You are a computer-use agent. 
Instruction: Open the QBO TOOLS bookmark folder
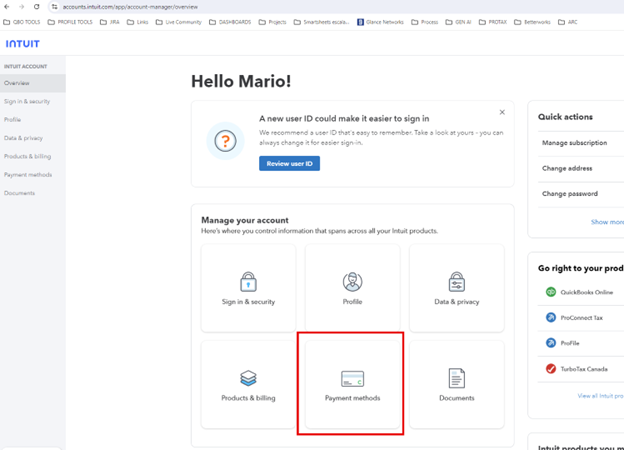22,22
